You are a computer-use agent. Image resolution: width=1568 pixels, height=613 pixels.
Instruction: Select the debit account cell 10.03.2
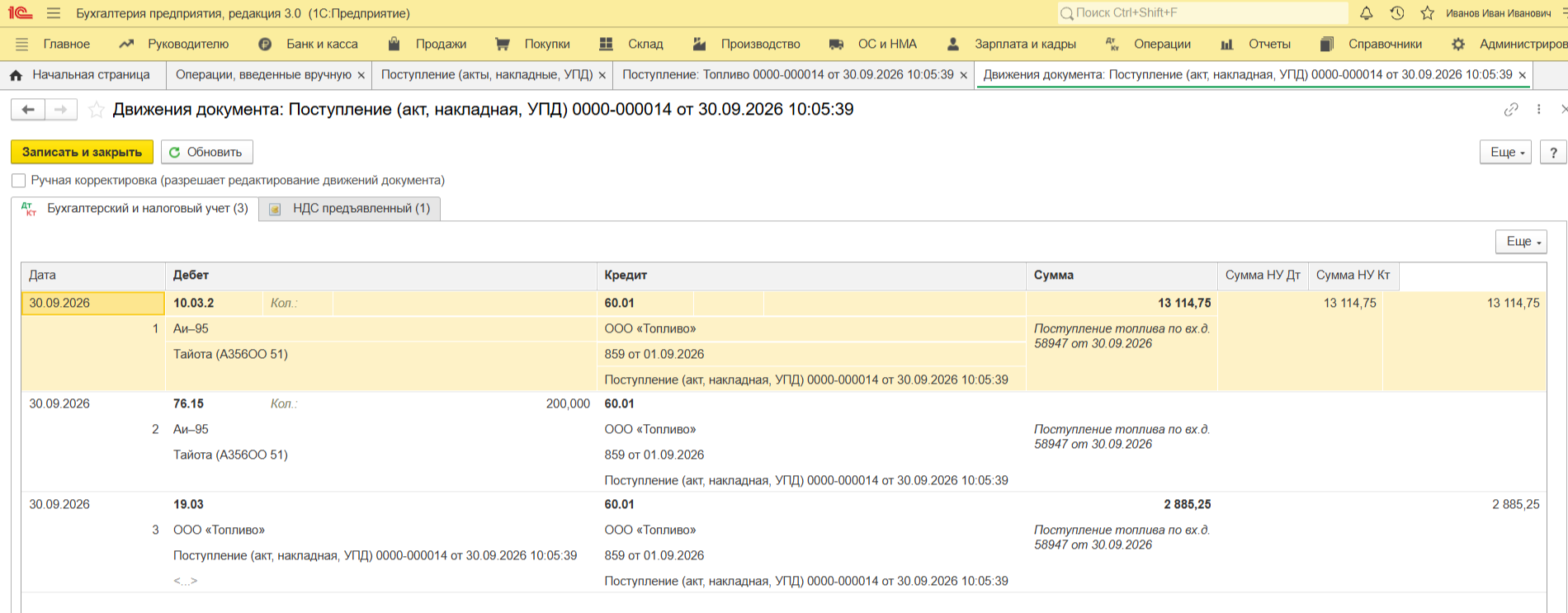[x=194, y=304]
